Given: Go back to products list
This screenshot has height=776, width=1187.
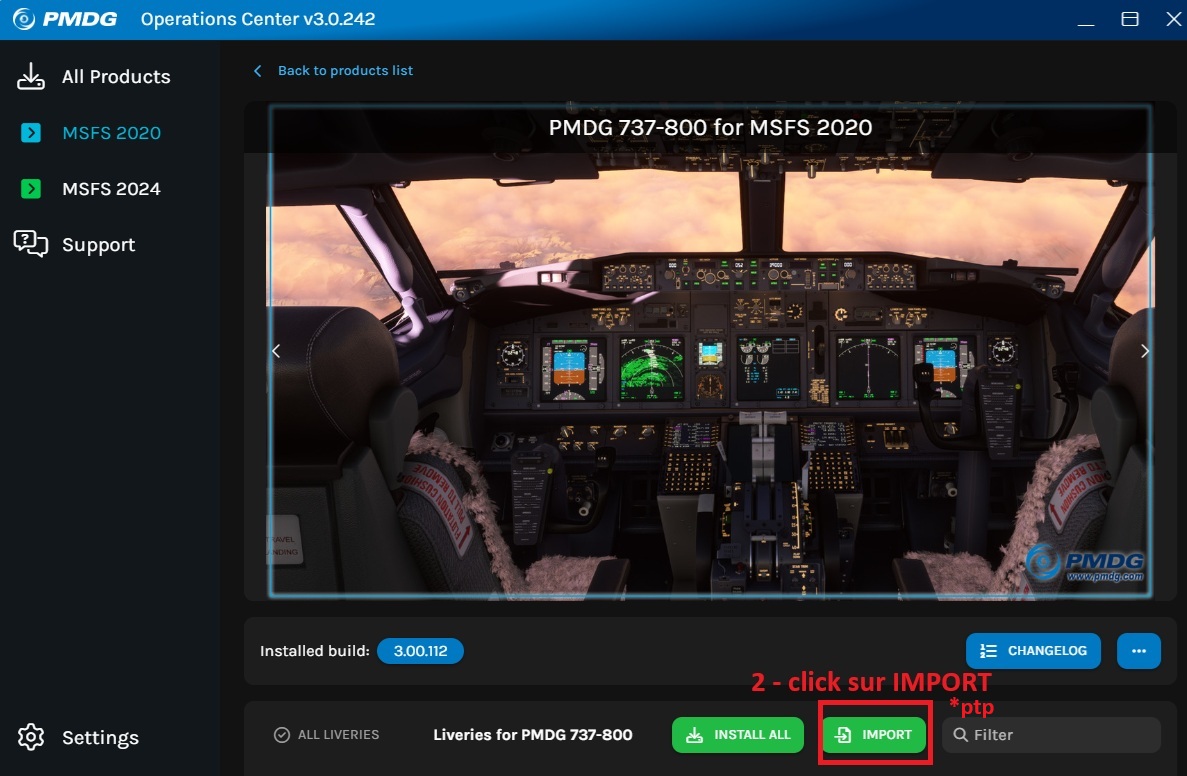Looking at the screenshot, I should tap(345, 70).
